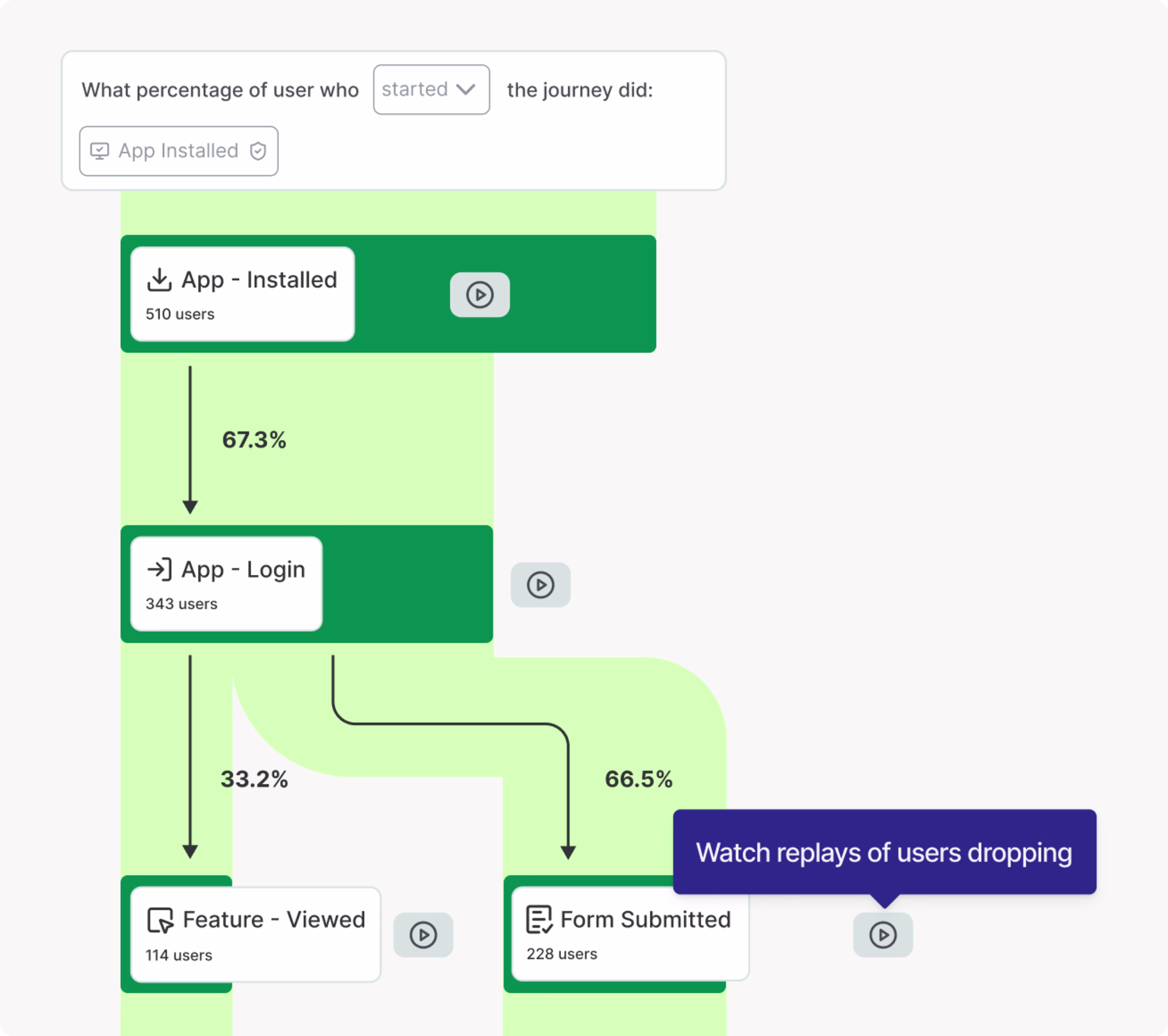Select the App - Installed node card

coord(242,294)
